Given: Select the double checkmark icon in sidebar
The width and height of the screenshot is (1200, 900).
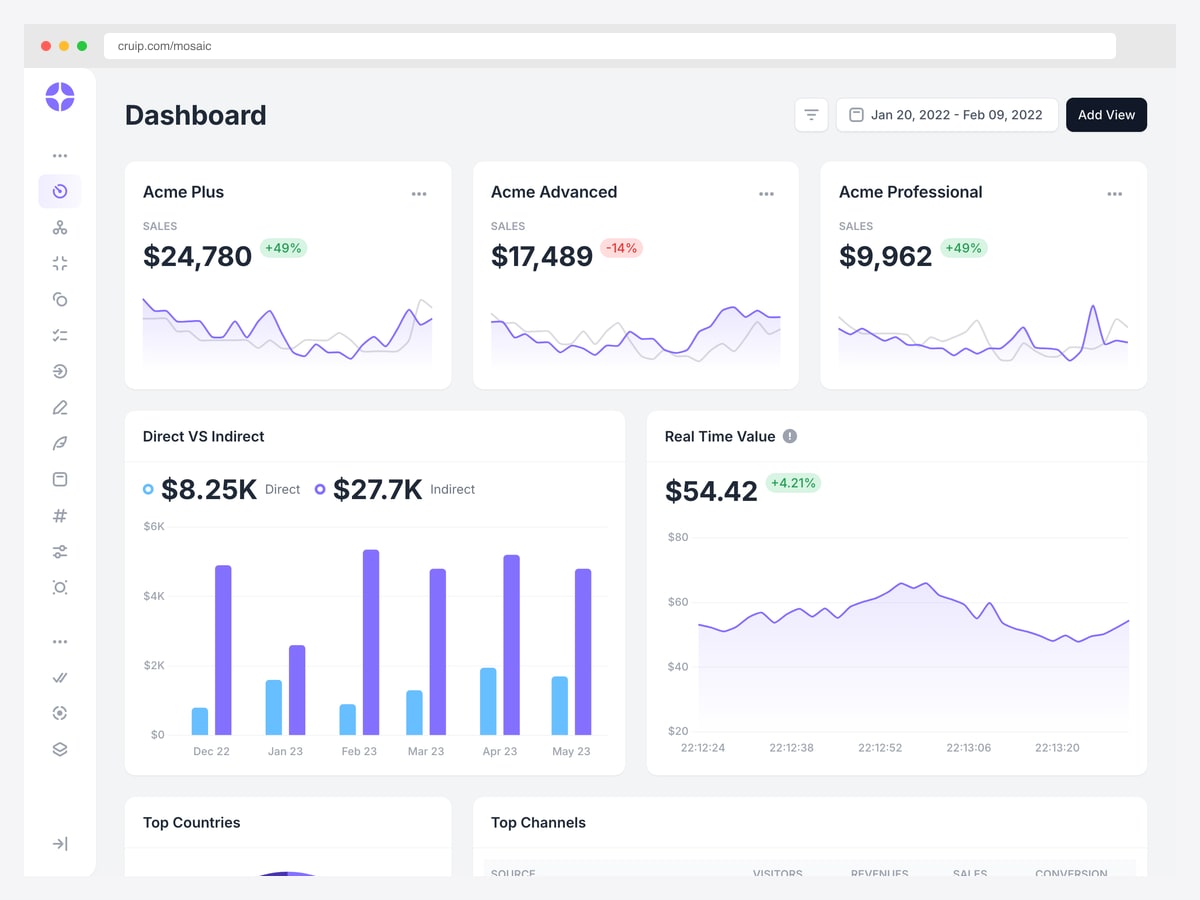Looking at the screenshot, I should click(x=60, y=677).
